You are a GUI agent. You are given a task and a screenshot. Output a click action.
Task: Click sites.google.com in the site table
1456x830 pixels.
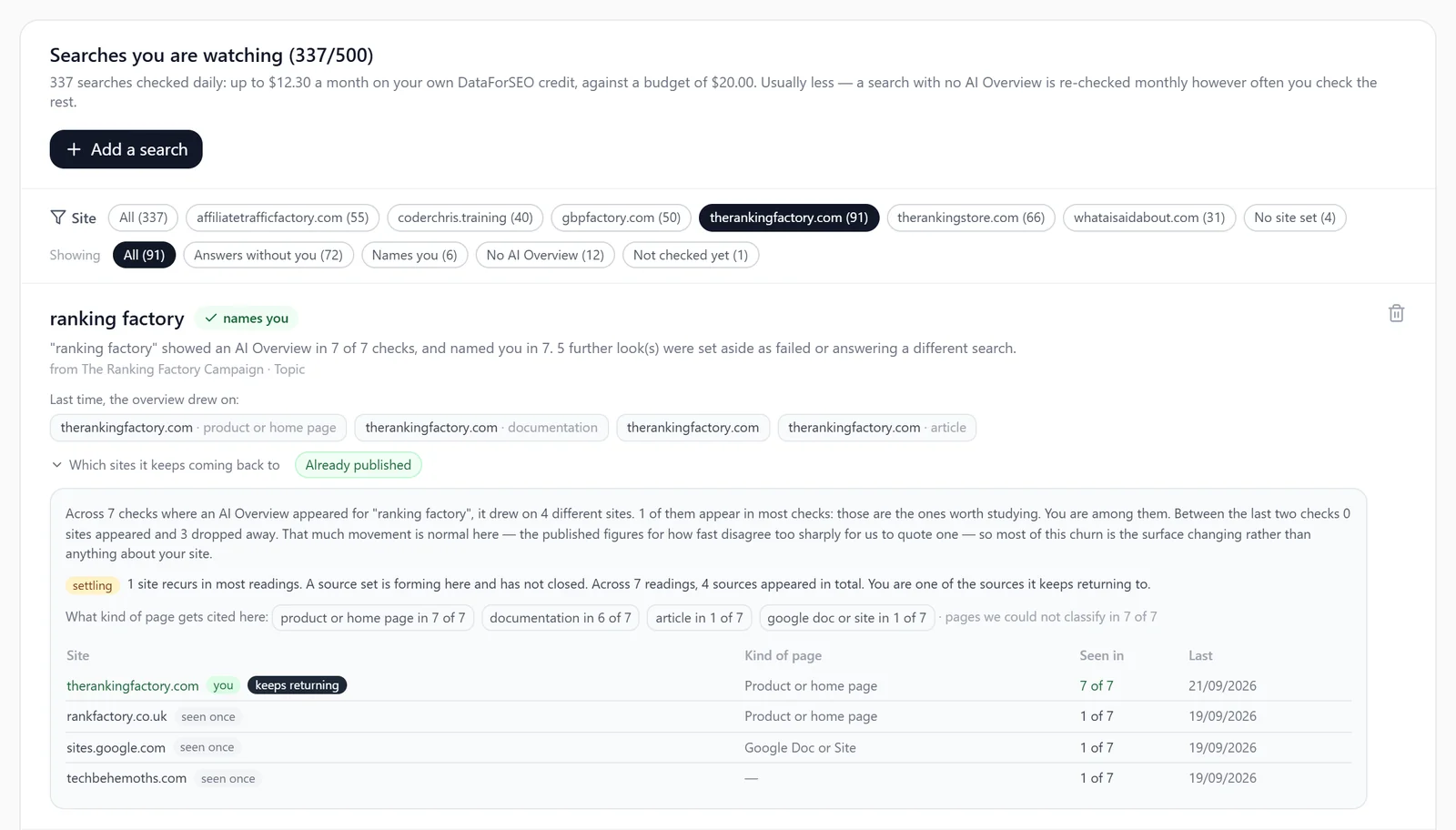click(116, 747)
